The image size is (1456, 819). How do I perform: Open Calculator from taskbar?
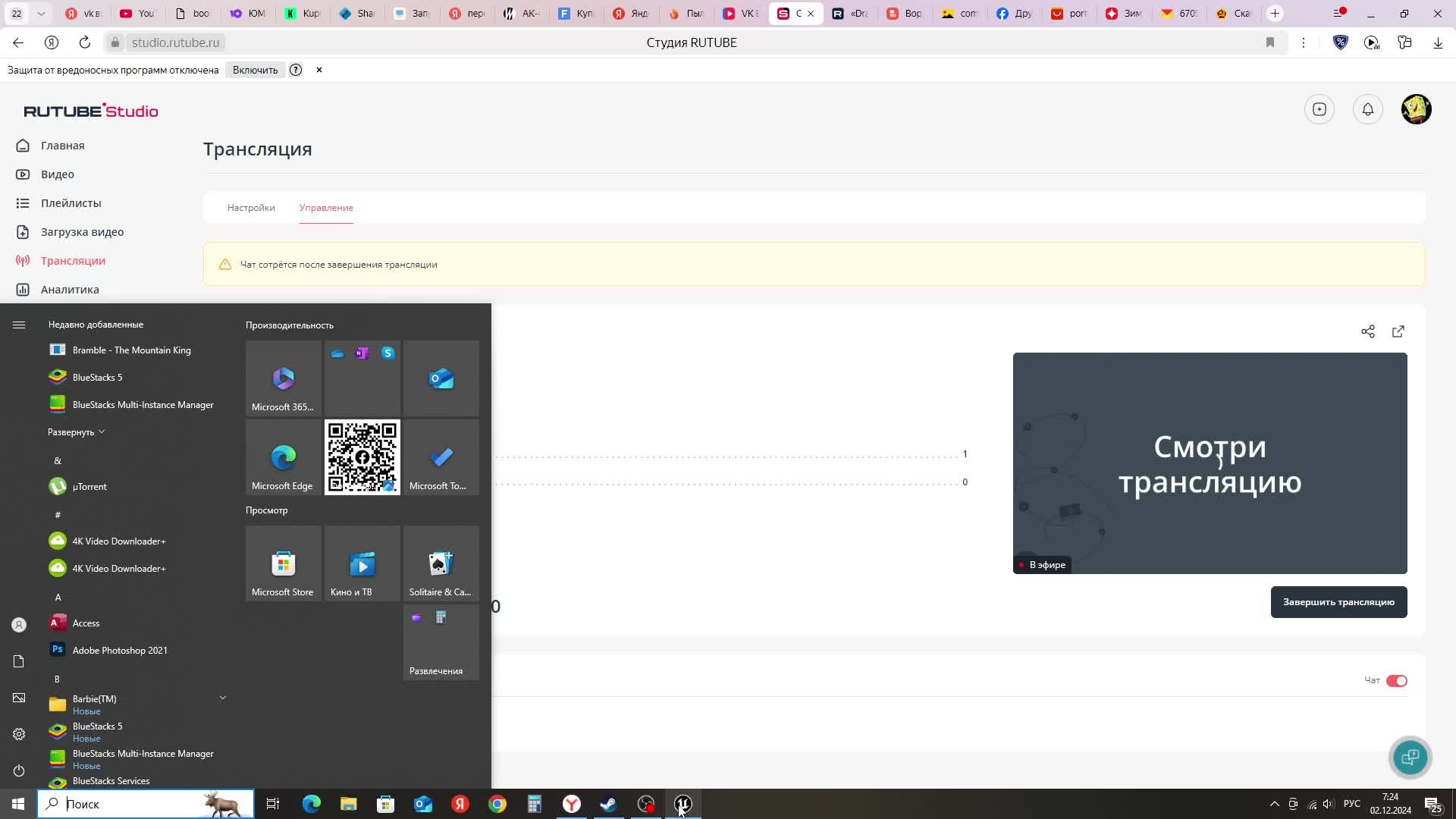point(535,804)
